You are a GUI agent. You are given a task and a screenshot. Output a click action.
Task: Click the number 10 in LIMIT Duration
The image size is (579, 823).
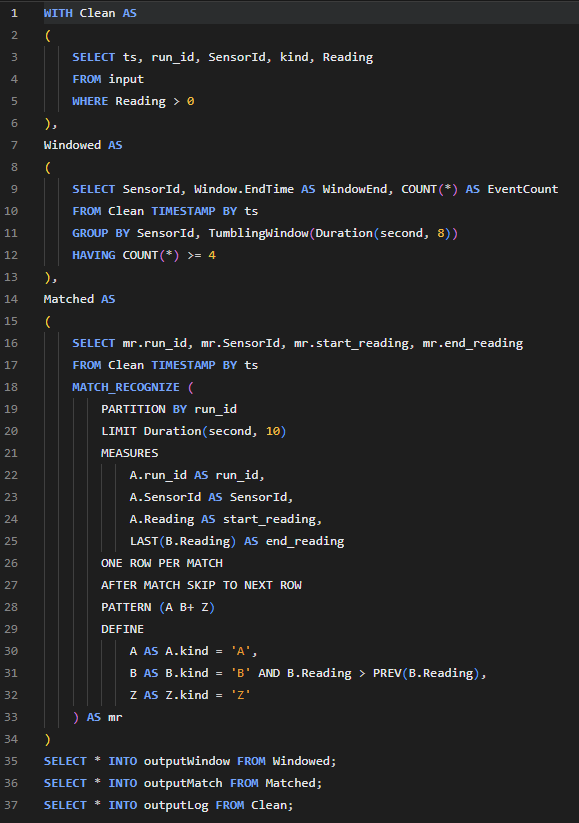273,431
